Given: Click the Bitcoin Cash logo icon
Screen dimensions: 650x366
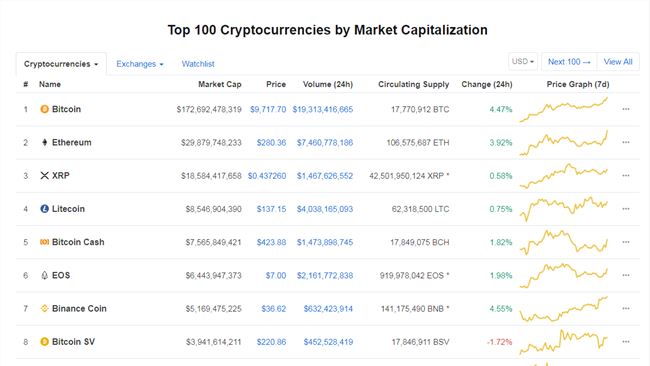Looking at the screenshot, I should click(x=44, y=242).
